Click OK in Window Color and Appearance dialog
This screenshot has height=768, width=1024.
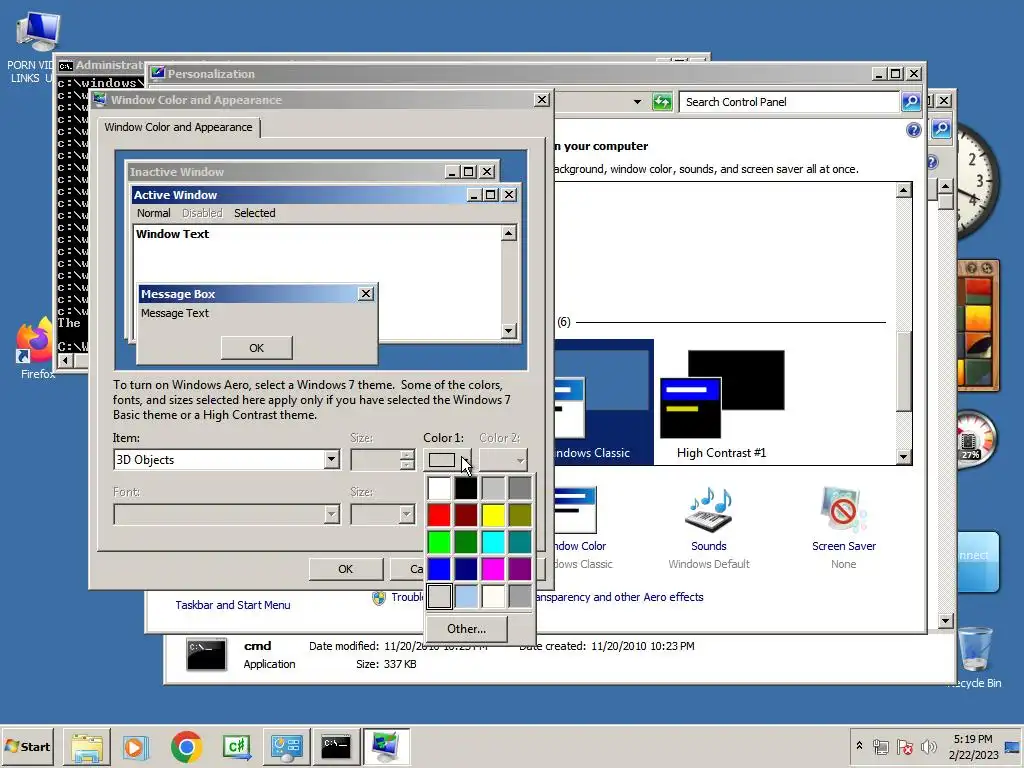coord(345,569)
